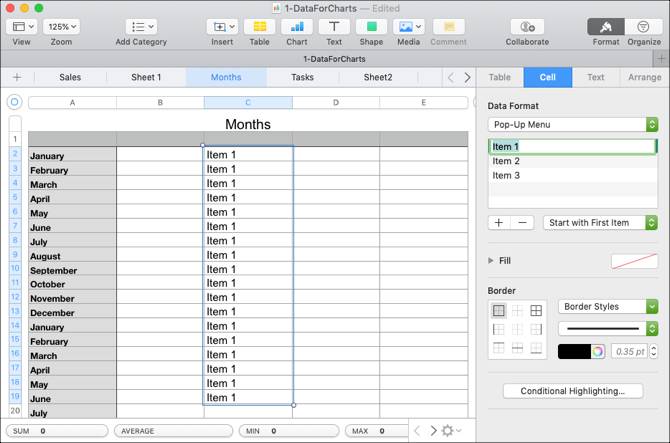Switch to the Sales sheet tab

click(x=70, y=77)
